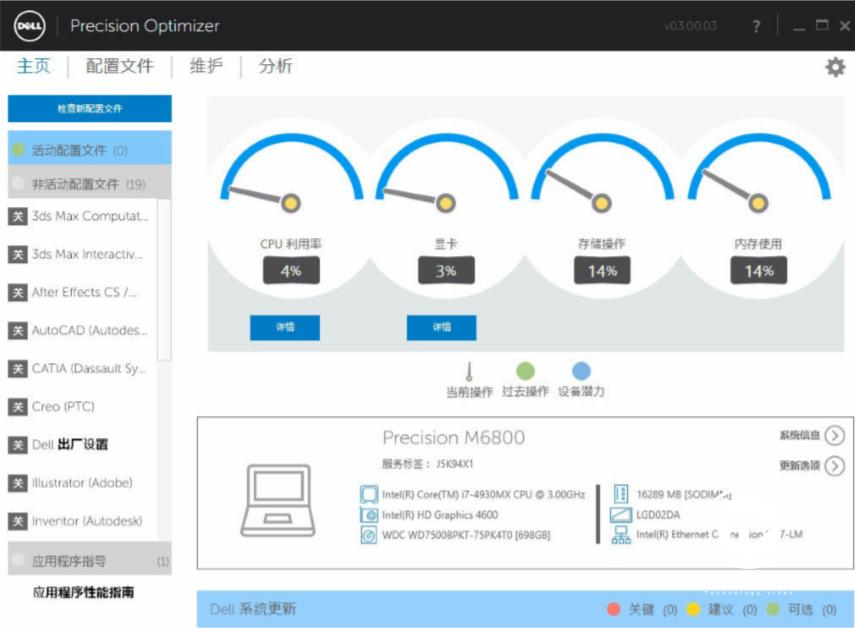Toggle Dell 出厂设置 profile switch
This screenshot has width=855, height=628.
[17, 445]
